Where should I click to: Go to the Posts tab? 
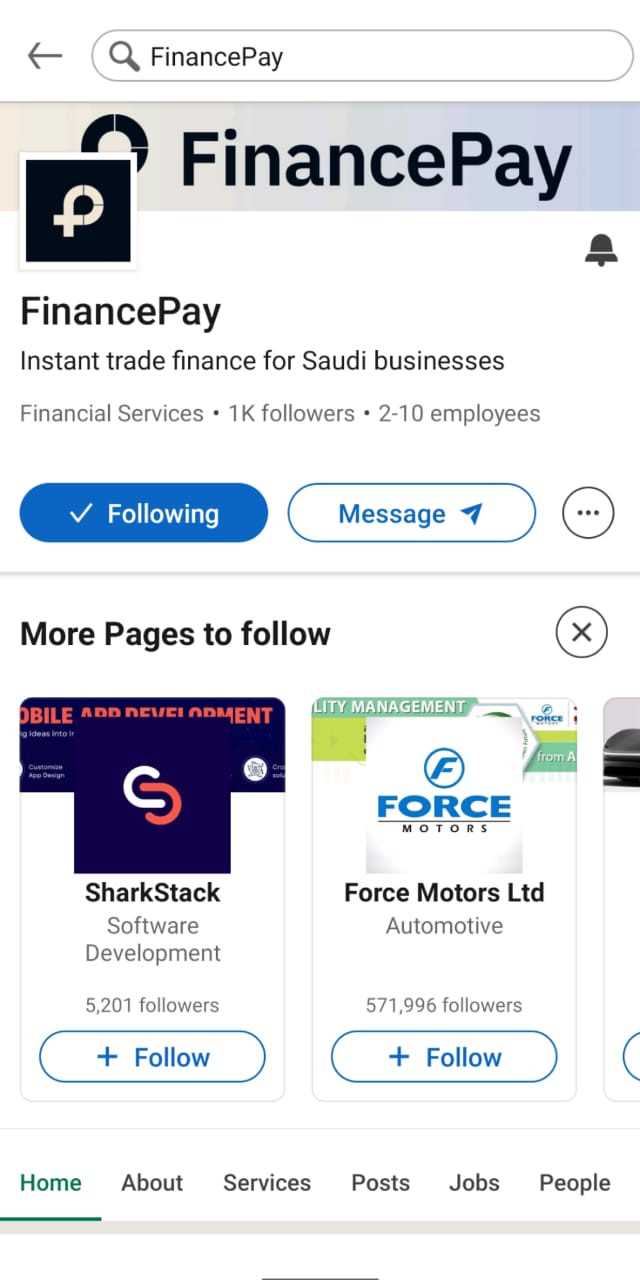point(380,1183)
